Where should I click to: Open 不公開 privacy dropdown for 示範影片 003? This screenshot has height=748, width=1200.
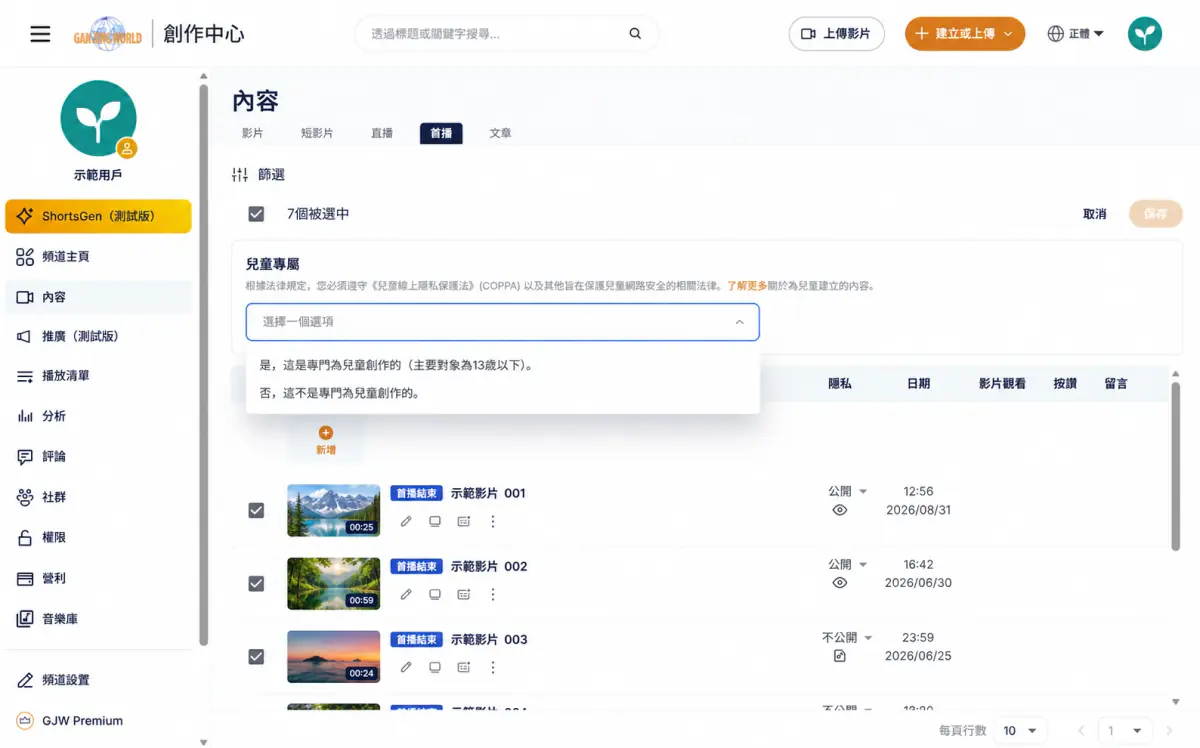click(x=847, y=637)
